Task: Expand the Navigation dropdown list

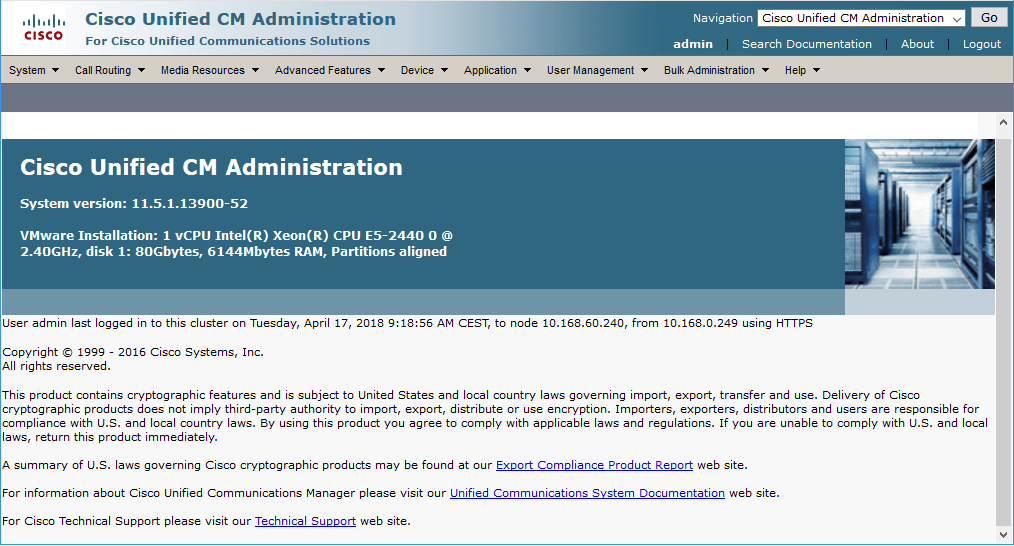Action: 861,18
